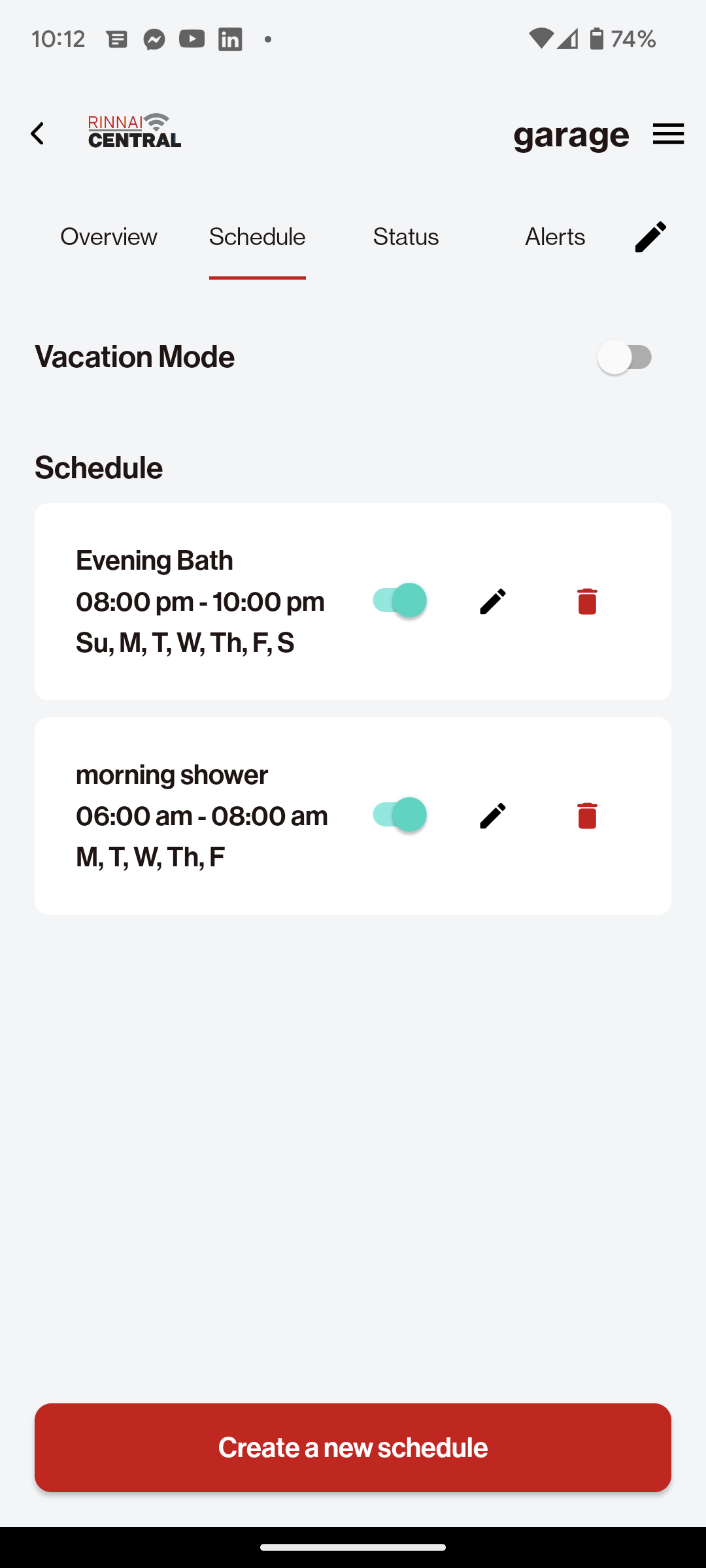This screenshot has height=1568, width=706.
Task: Select the Schedule tab
Action: [257, 237]
